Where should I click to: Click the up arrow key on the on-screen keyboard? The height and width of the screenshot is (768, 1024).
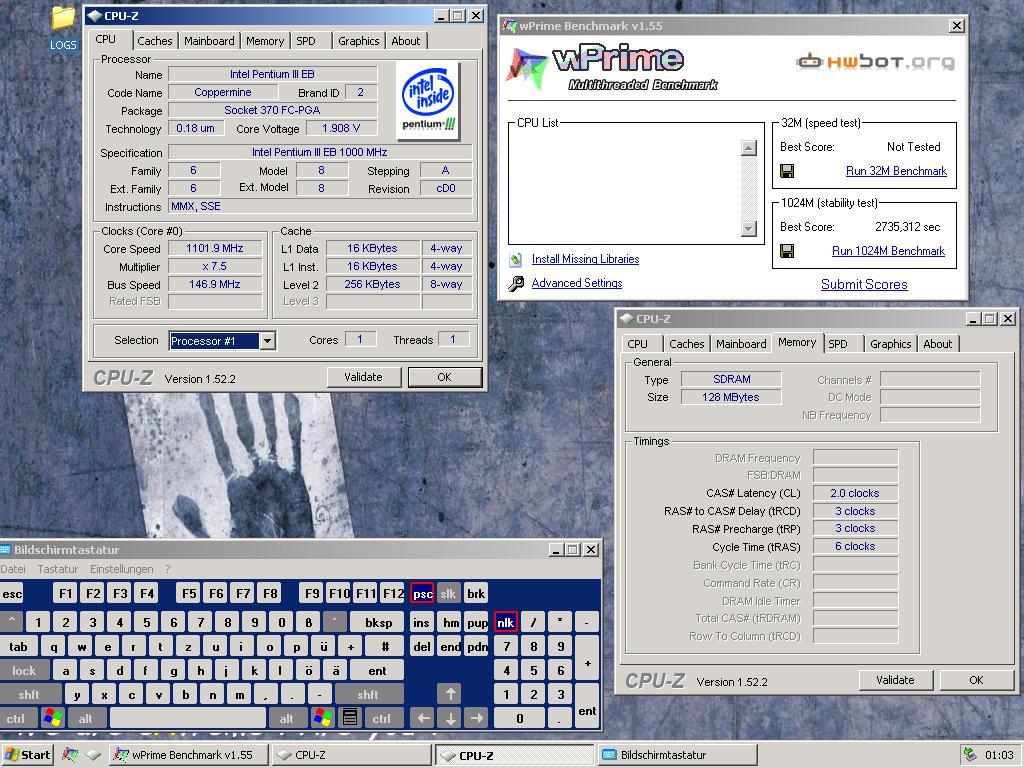tap(450, 694)
